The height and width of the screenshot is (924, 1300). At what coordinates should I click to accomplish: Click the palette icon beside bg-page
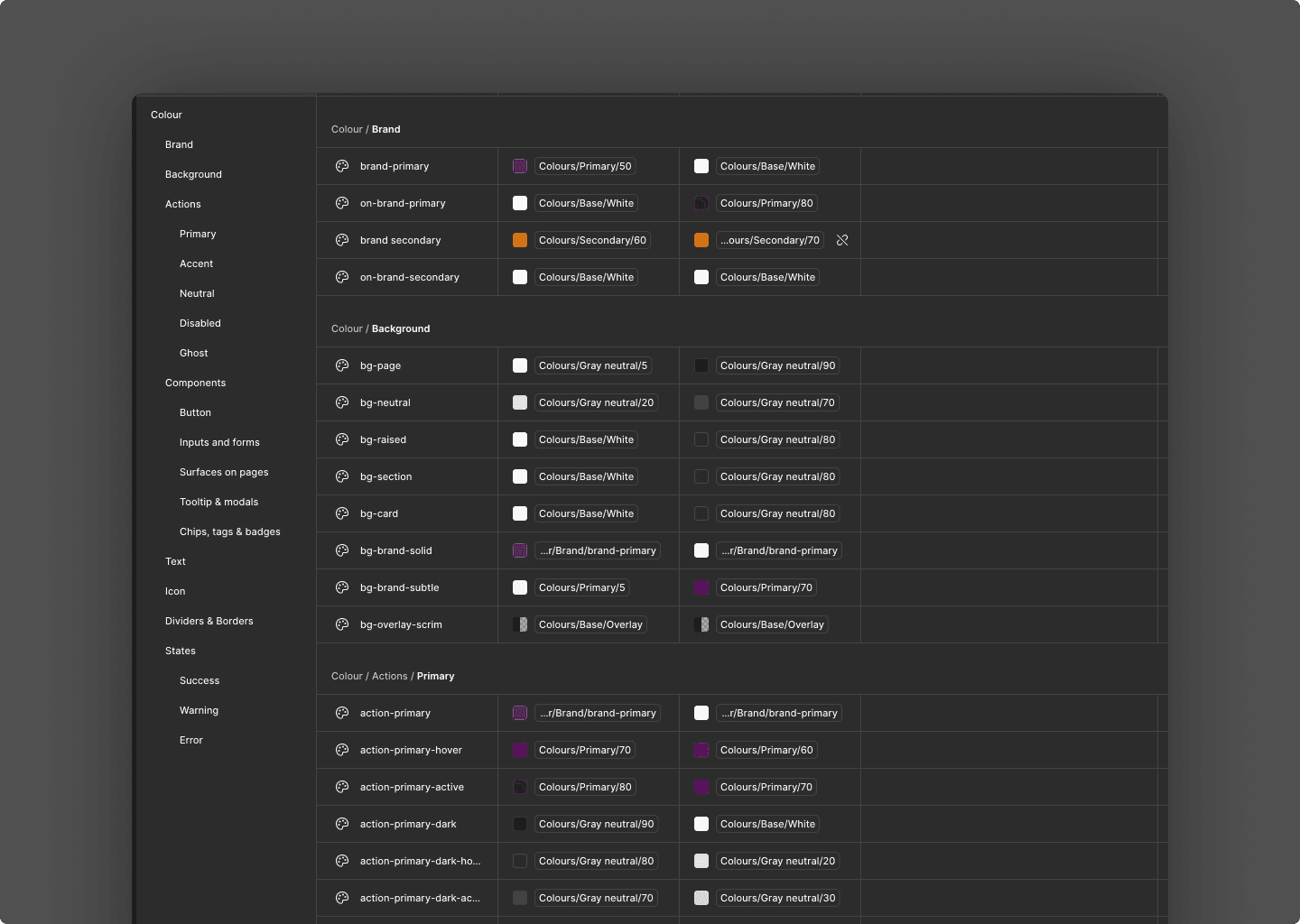click(342, 365)
